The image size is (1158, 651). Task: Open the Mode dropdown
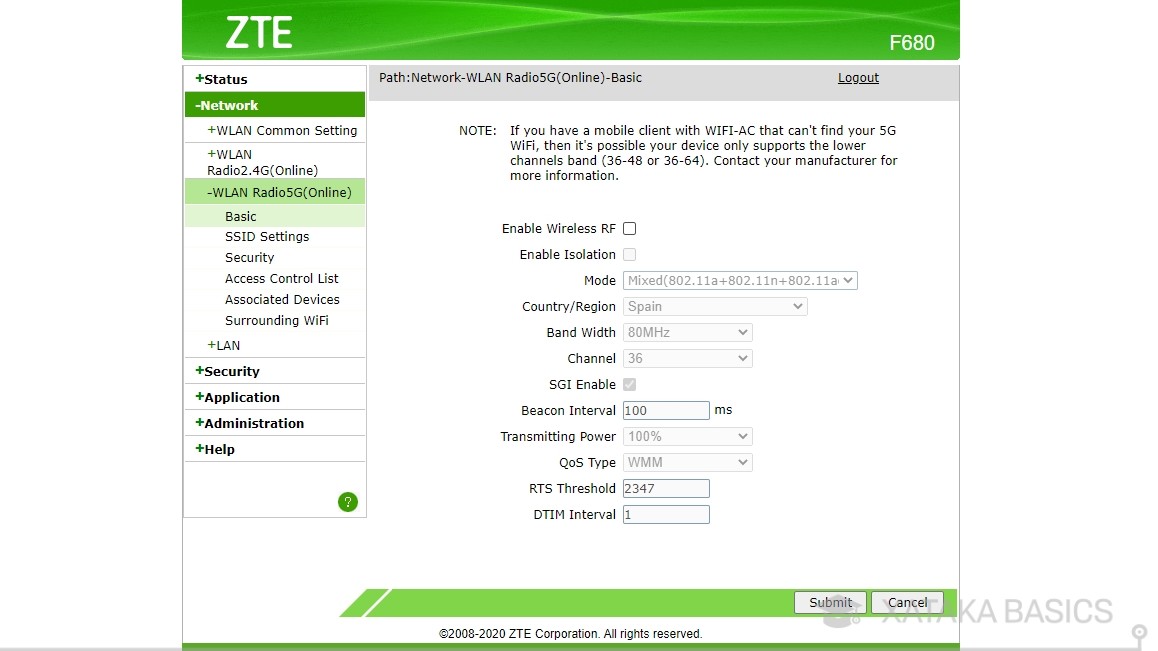pos(739,281)
